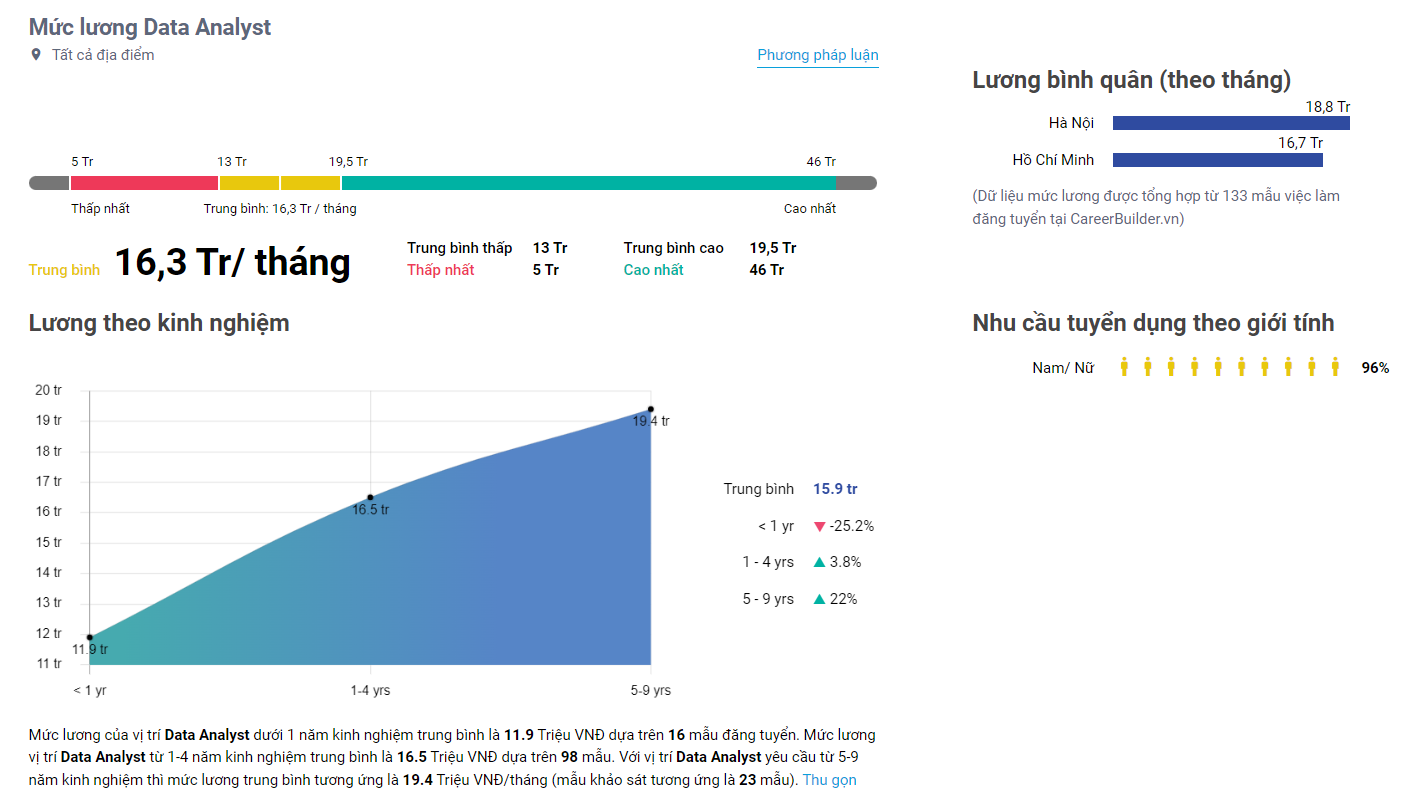Click the Hà Nội salary bar
This screenshot has height=796, width=1405.
point(1231,123)
